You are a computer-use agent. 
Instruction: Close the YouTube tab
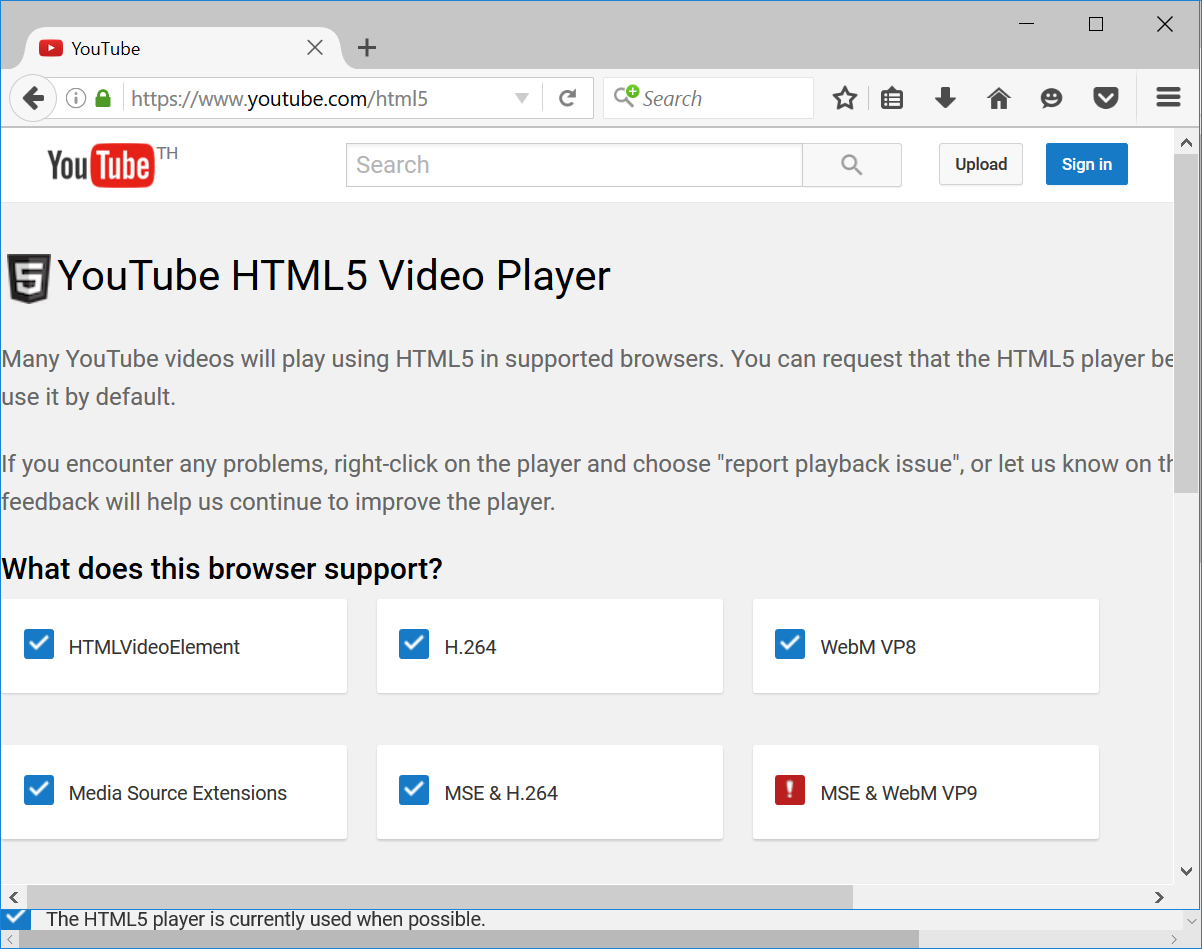pos(314,47)
